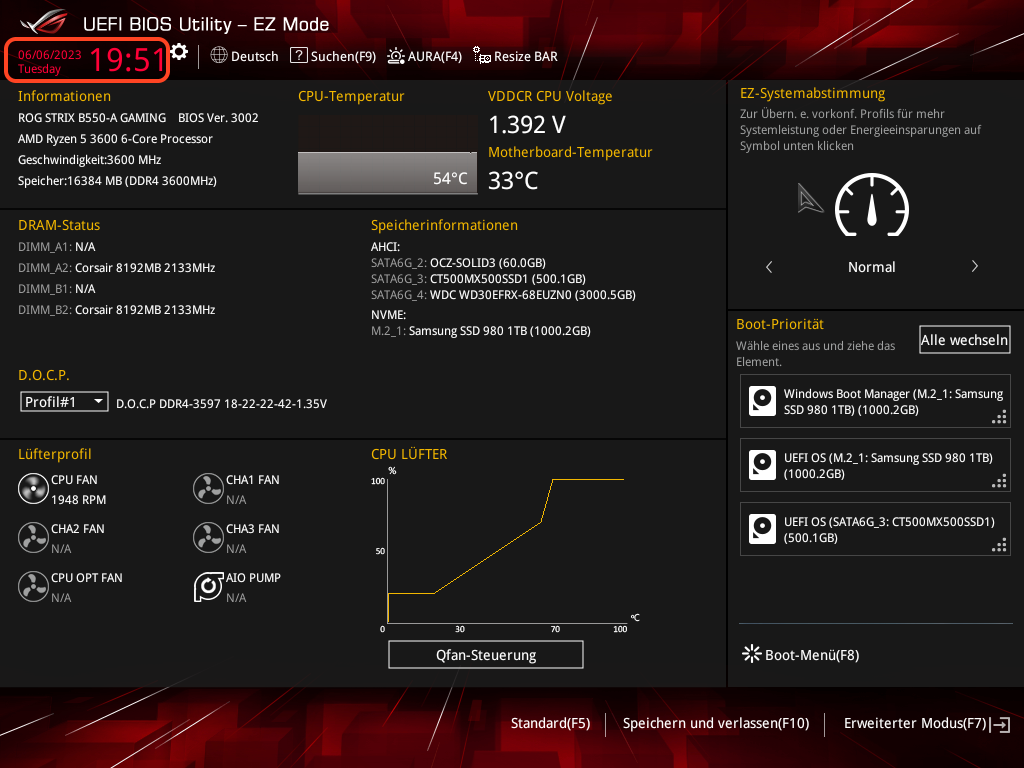This screenshot has width=1024, height=768.
Task: Click BIOS Ver. 3002 text
Action: 218,118
